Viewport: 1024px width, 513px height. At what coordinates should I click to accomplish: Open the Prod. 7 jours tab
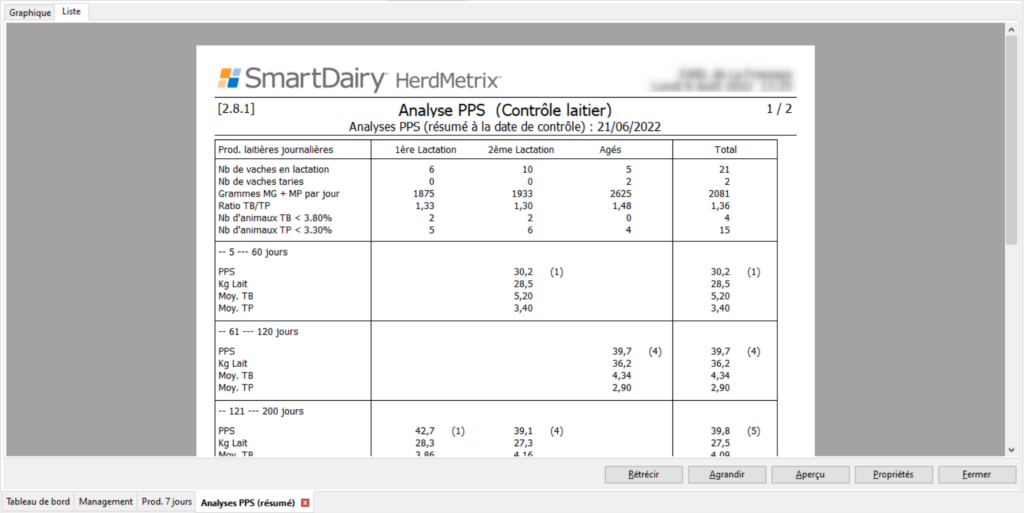(166, 502)
